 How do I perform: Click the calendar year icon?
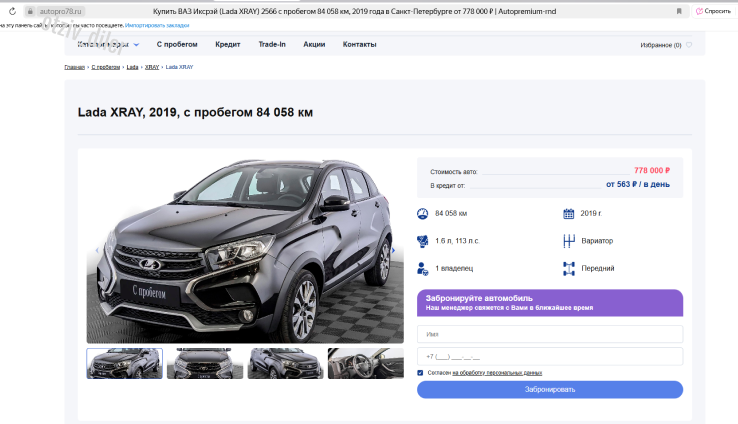point(569,214)
